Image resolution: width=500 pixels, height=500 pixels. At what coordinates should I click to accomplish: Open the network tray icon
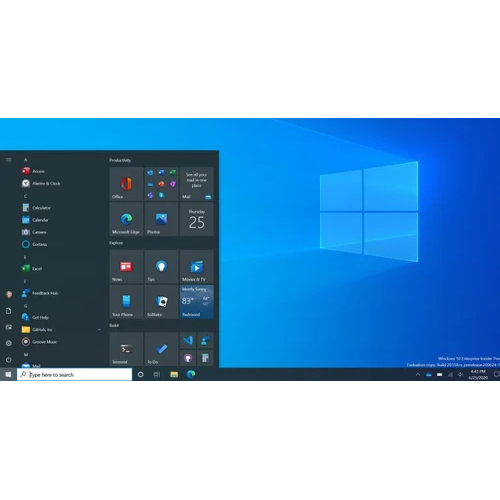450,375
